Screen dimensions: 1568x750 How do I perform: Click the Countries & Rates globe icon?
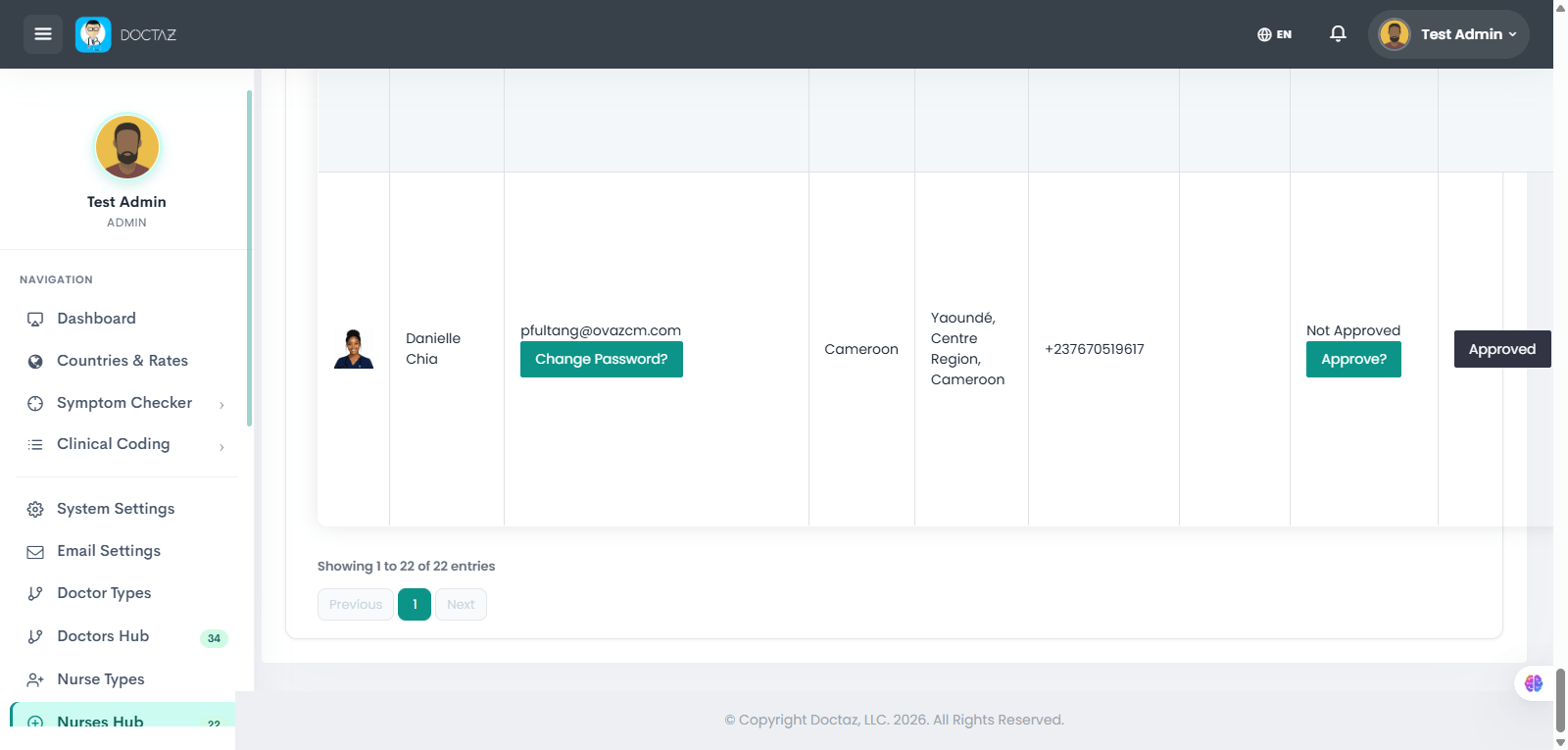35,362
